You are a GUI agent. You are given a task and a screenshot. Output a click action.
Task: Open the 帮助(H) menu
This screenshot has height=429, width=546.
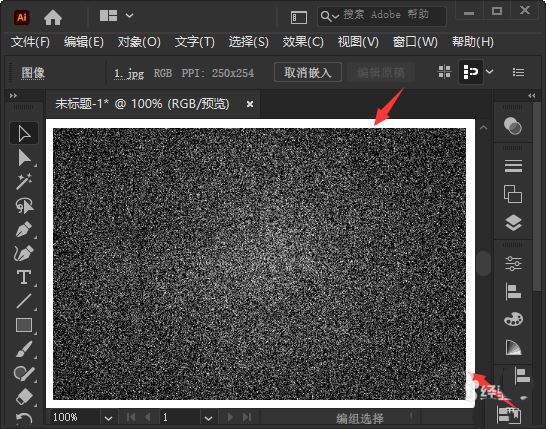[x=473, y=42]
